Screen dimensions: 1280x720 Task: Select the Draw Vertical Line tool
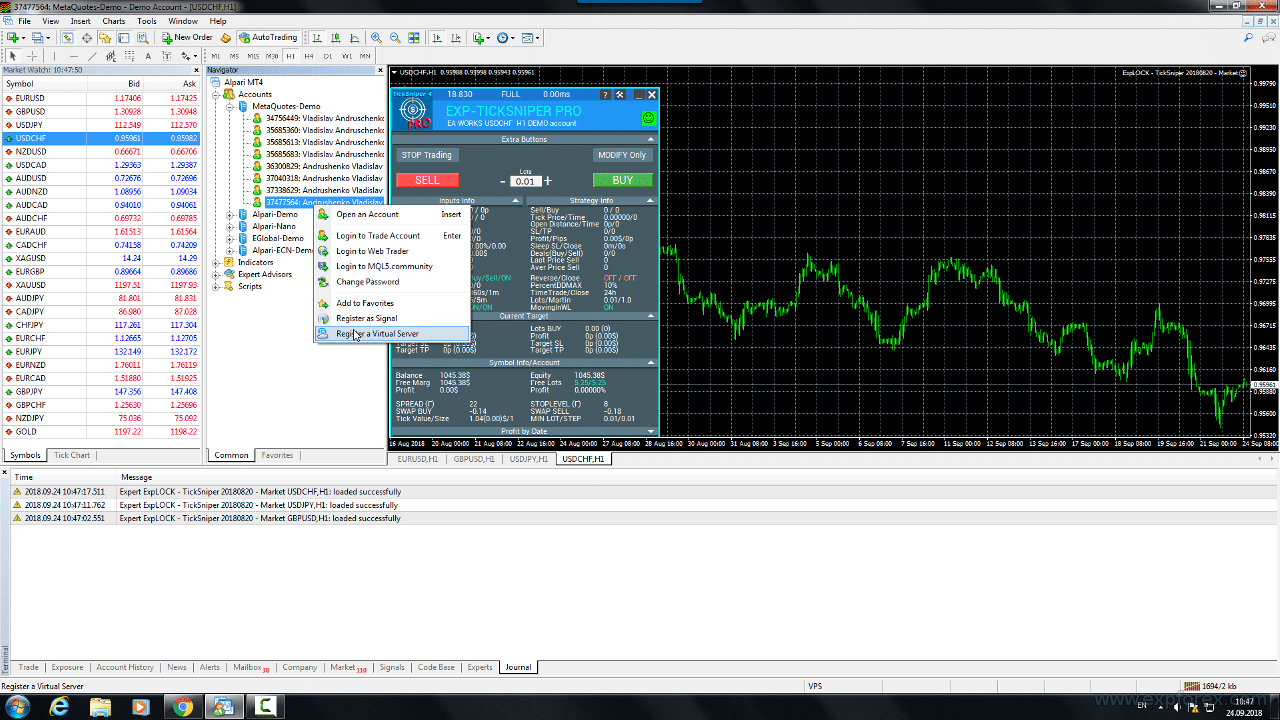coord(54,56)
